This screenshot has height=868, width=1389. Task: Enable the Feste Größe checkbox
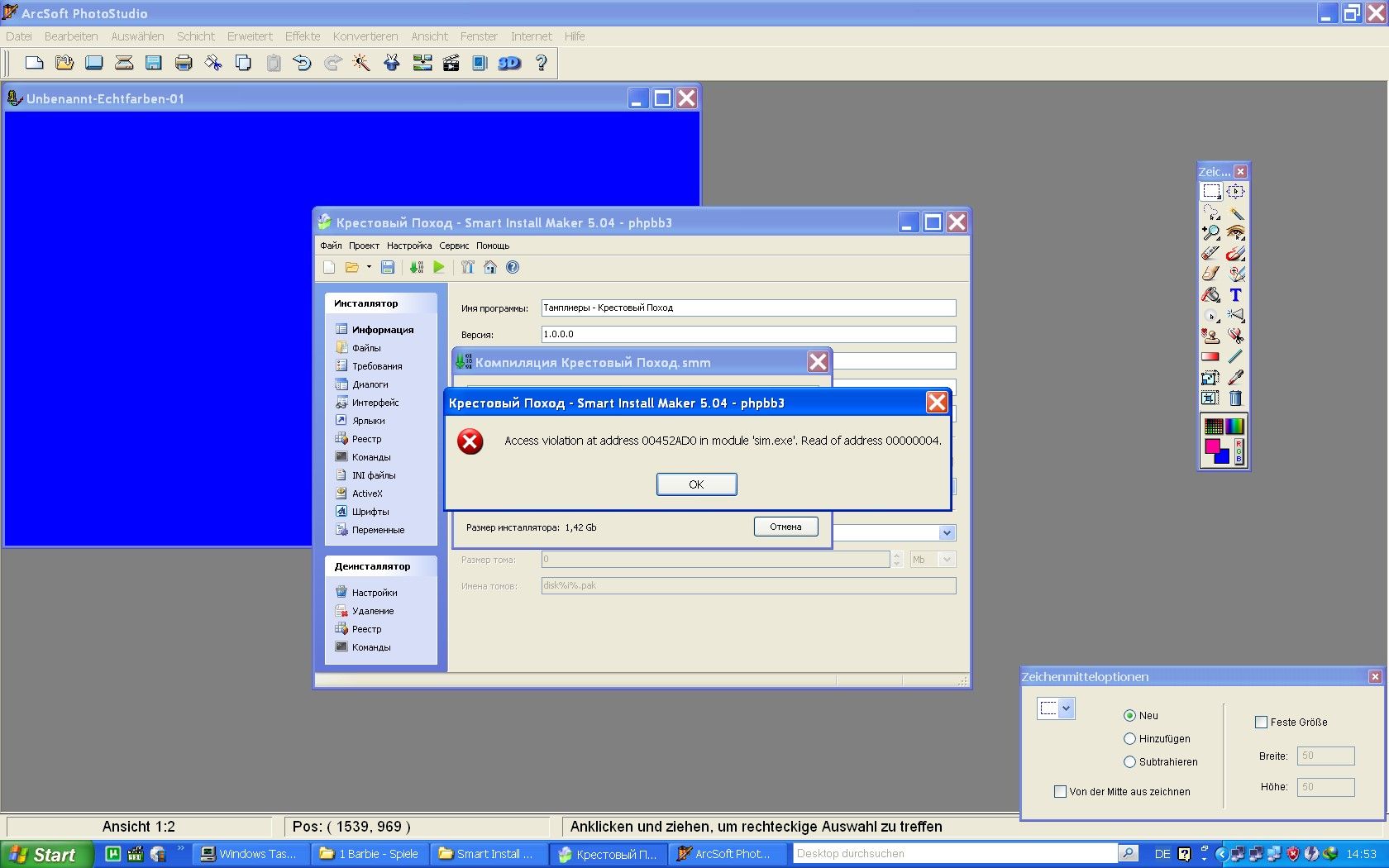(1261, 722)
